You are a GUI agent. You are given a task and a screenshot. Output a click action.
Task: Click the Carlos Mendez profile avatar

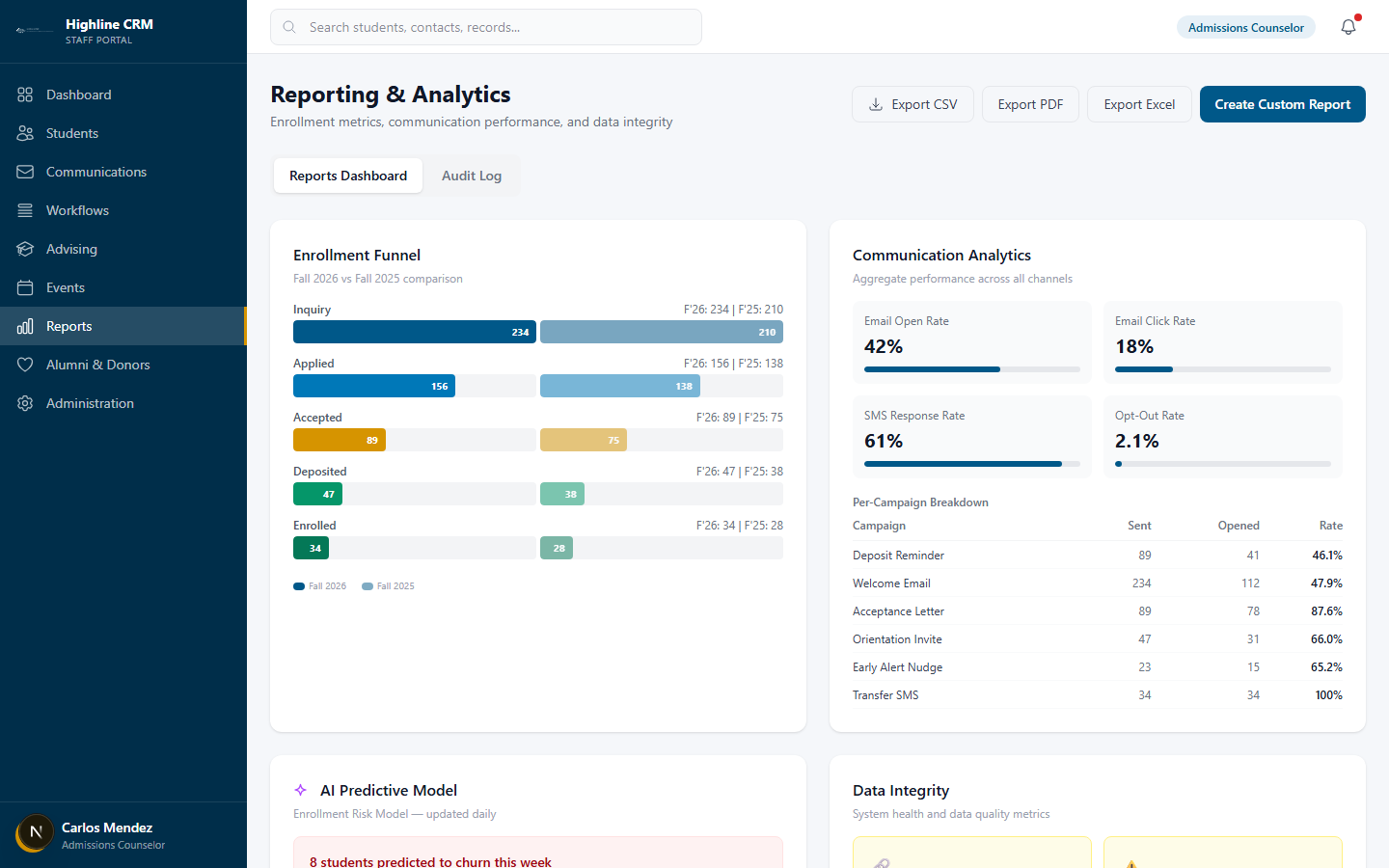(34, 833)
